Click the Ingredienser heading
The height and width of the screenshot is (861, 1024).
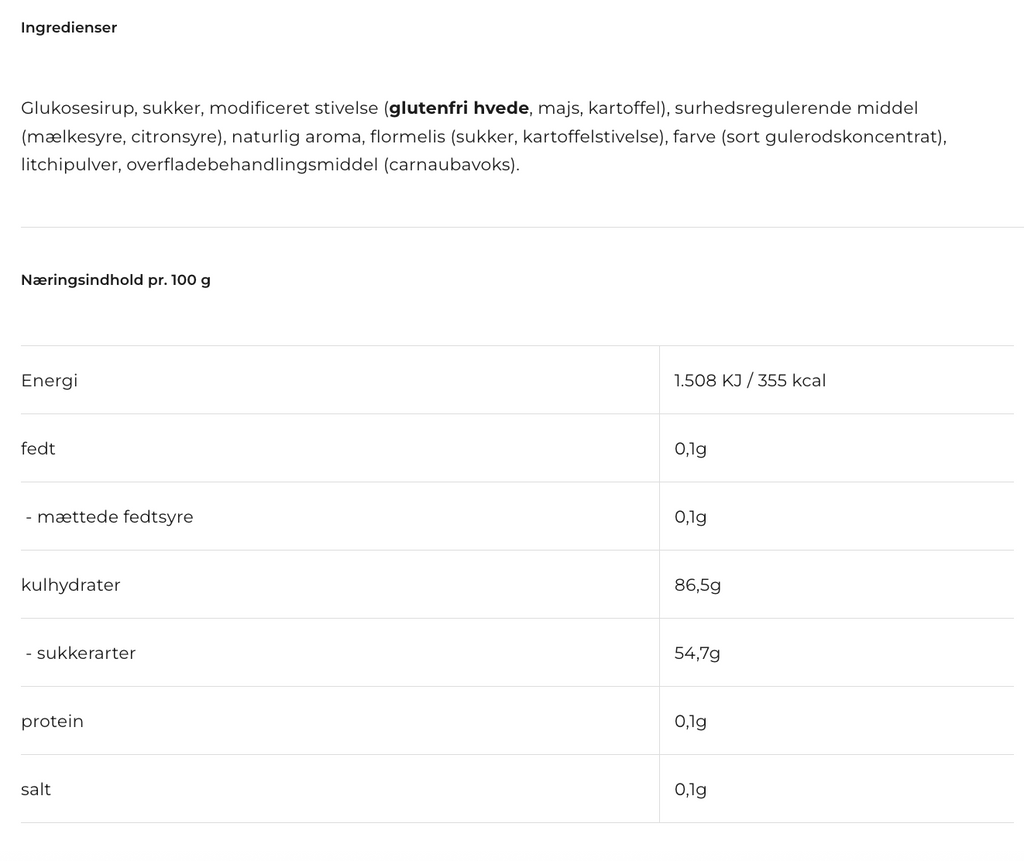click(69, 27)
